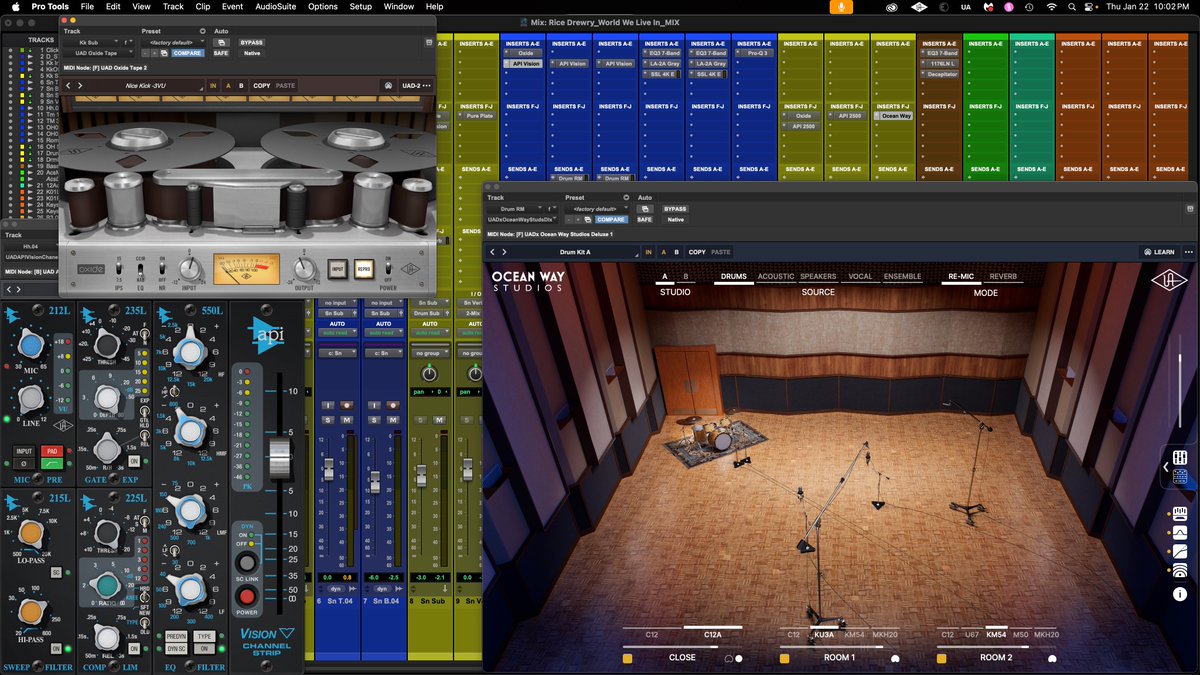Open the Track menu in menu bar
The image size is (1200, 675).
coord(173,7)
